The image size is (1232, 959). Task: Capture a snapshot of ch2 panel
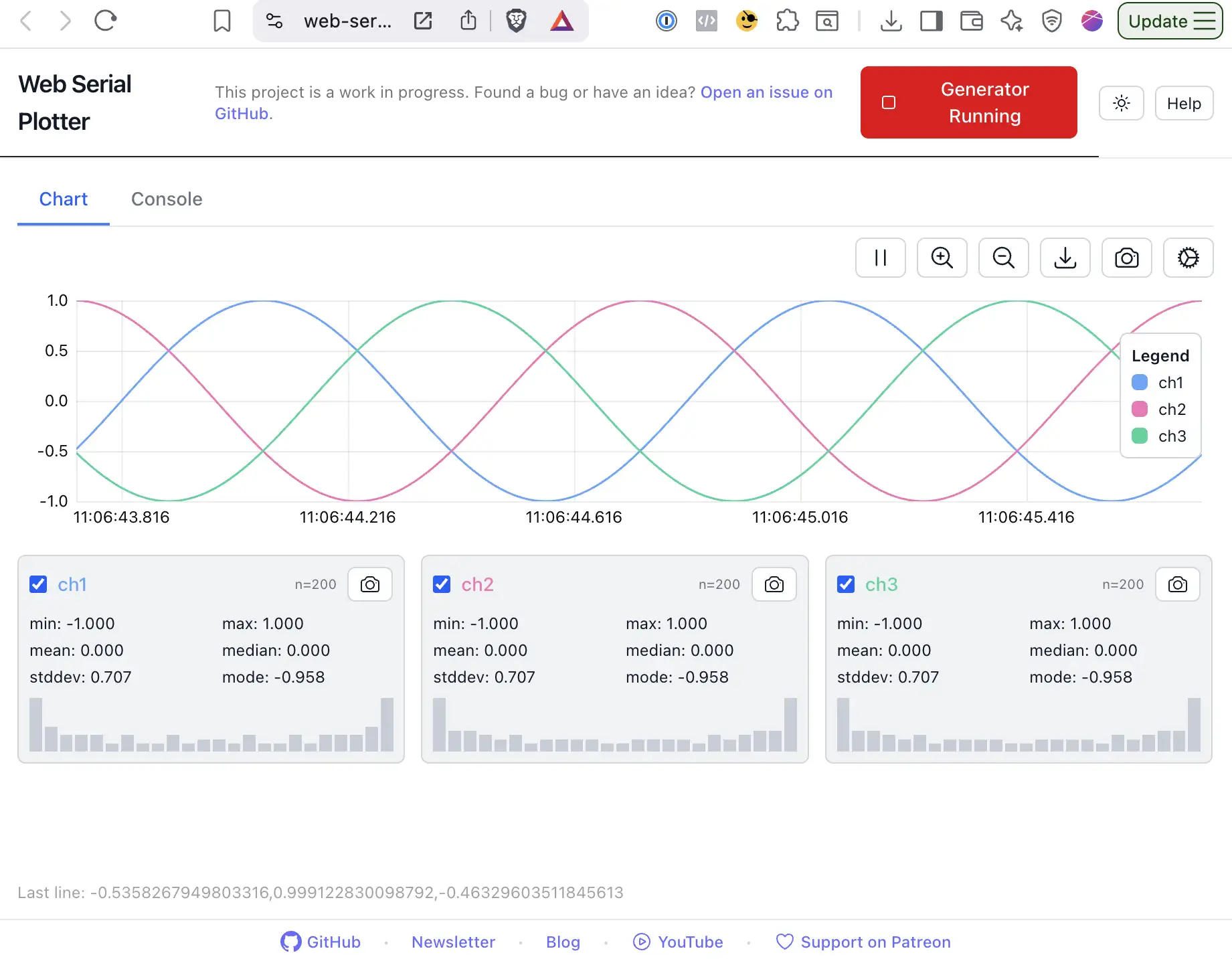[x=774, y=584]
